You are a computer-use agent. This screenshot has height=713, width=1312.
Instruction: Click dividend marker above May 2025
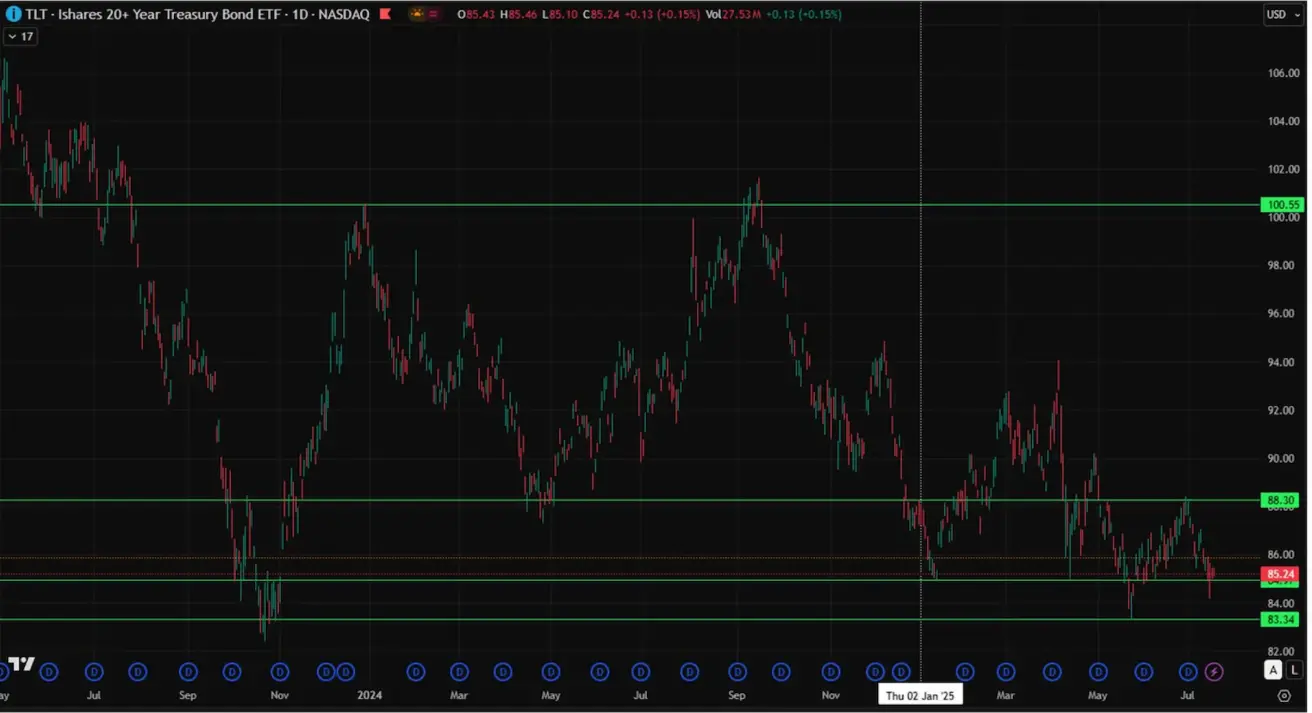point(1098,671)
